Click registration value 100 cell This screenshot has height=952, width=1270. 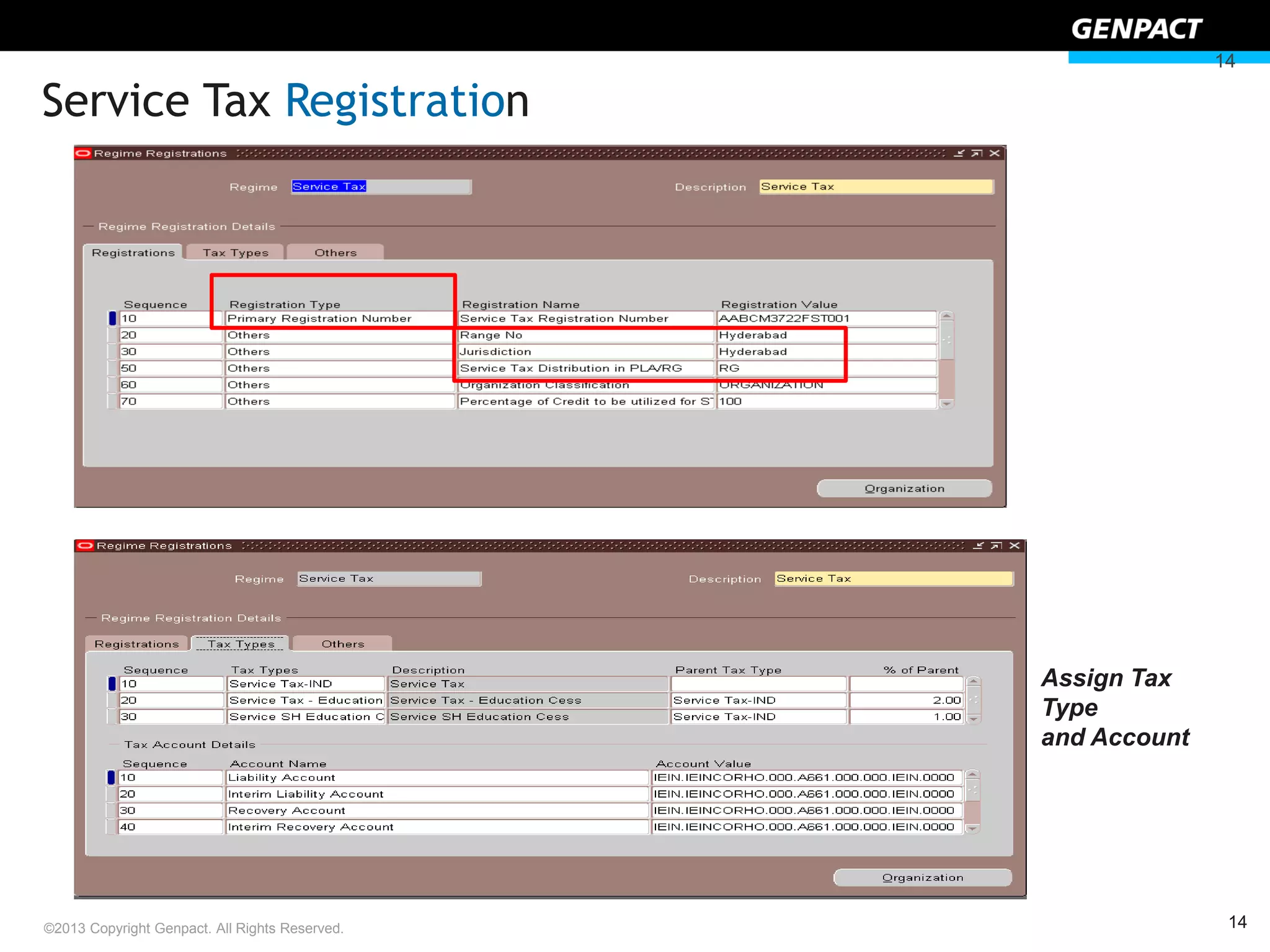[827, 402]
